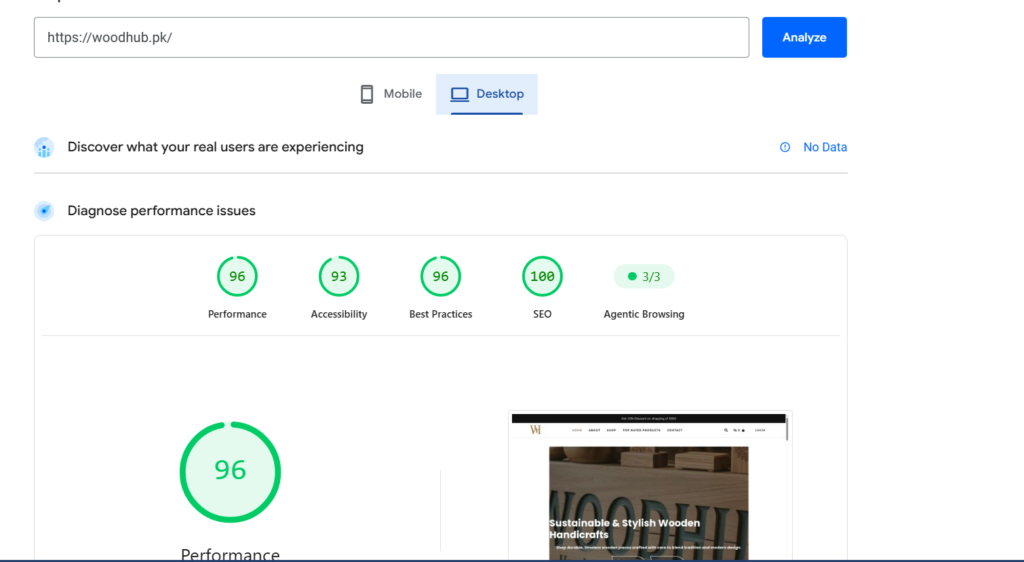Click the Agentic Browsing label
Image resolution: width=1024 pixels, height=562 pixels.
point(644,314)
